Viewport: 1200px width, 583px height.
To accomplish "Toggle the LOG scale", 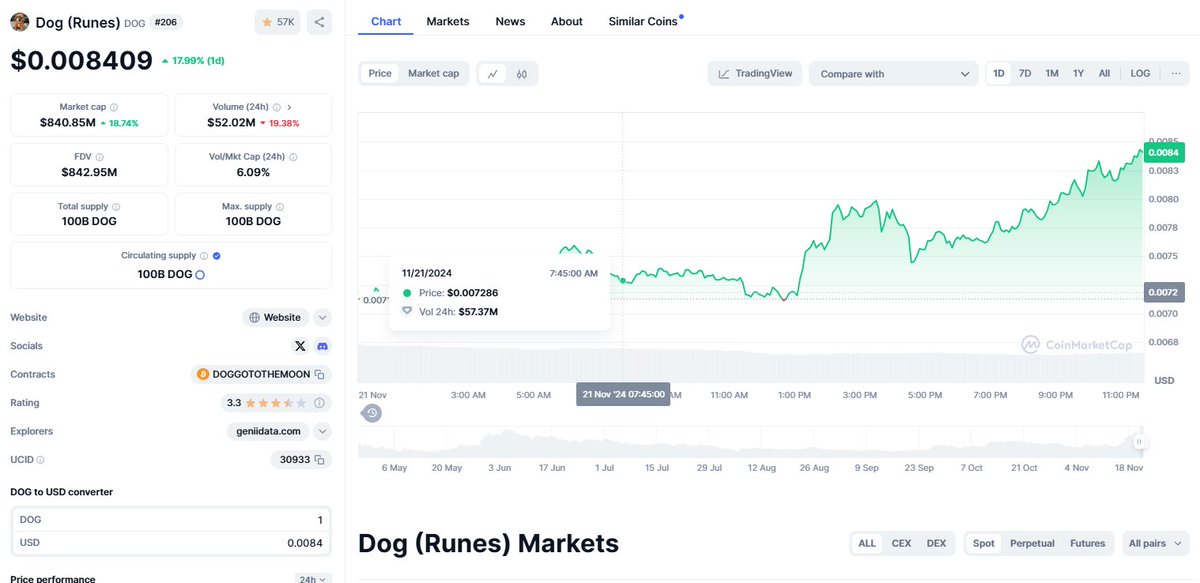I will point(1140,73).
